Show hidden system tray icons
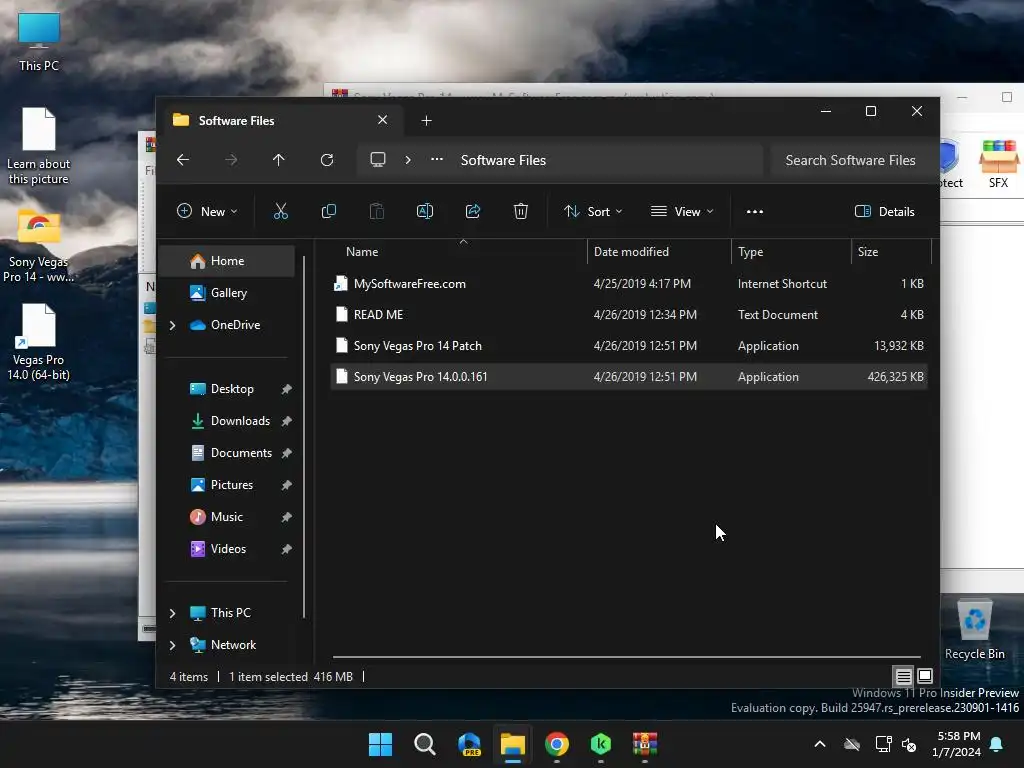This screenshot has width=1024, height=768. (x=820, y=744)
